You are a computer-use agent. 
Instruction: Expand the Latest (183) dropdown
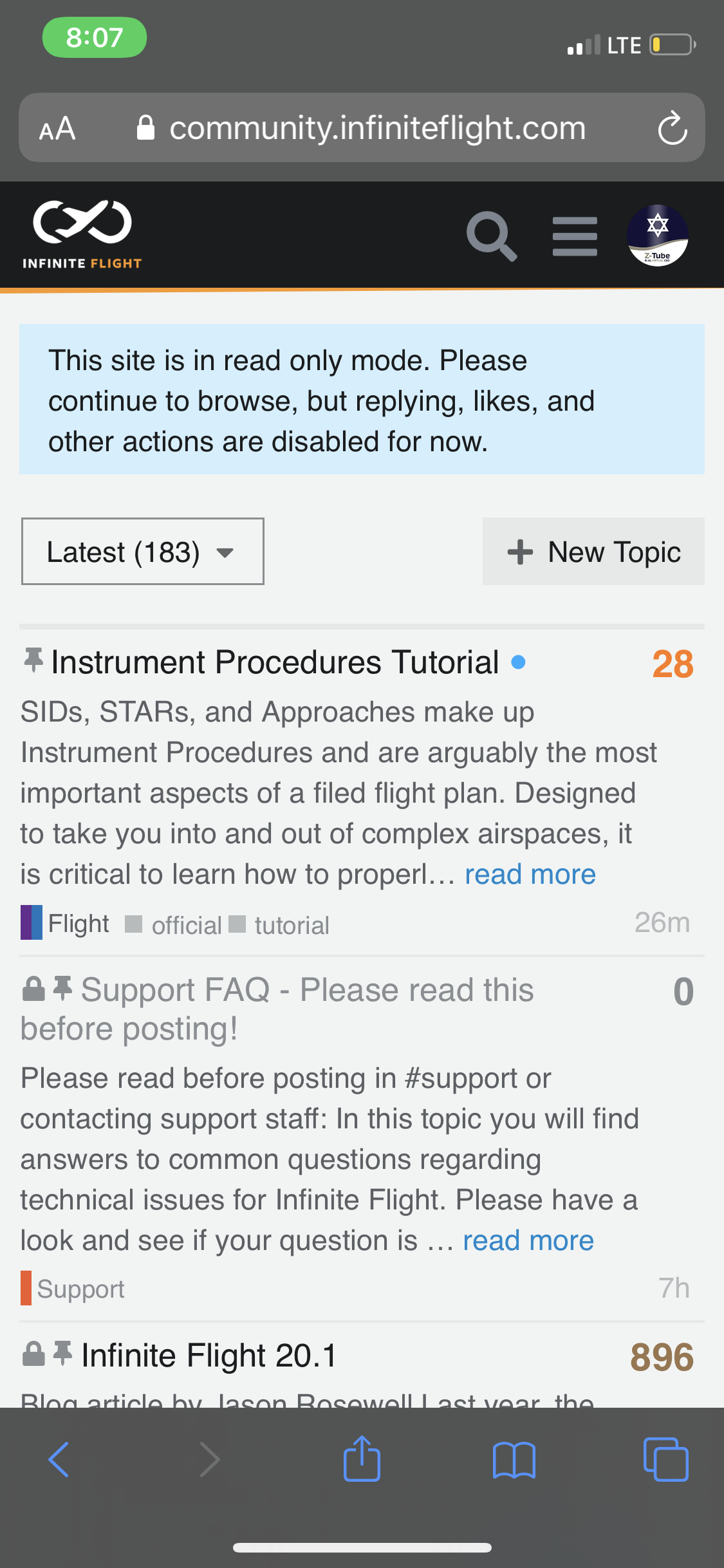143,552
